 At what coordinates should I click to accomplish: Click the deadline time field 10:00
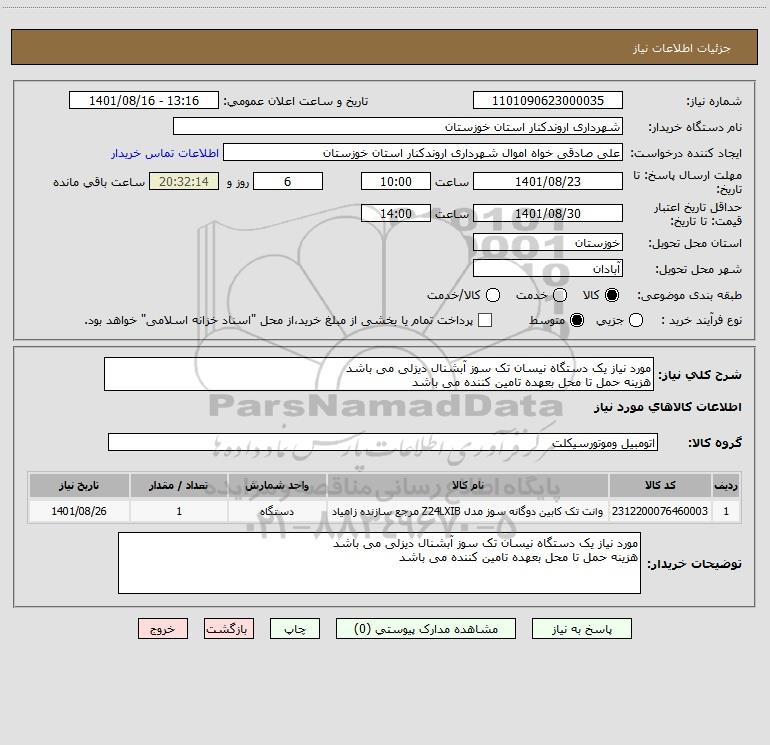[396, 181]
